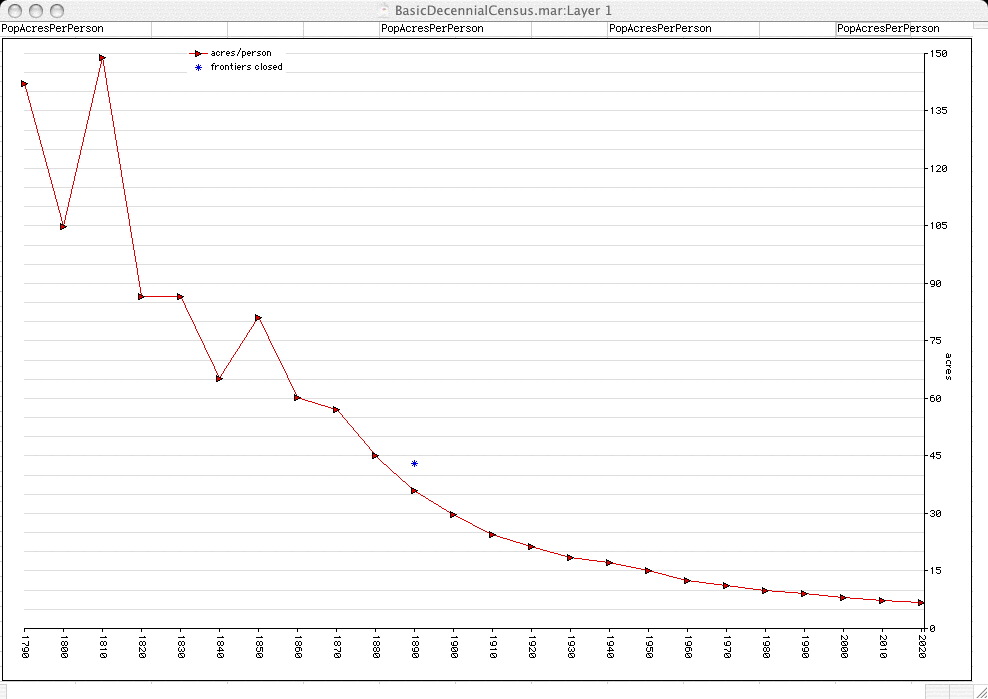Click the 1790 triangle data marker
Viewport: 988px width, 699px height.
point(24,84)
